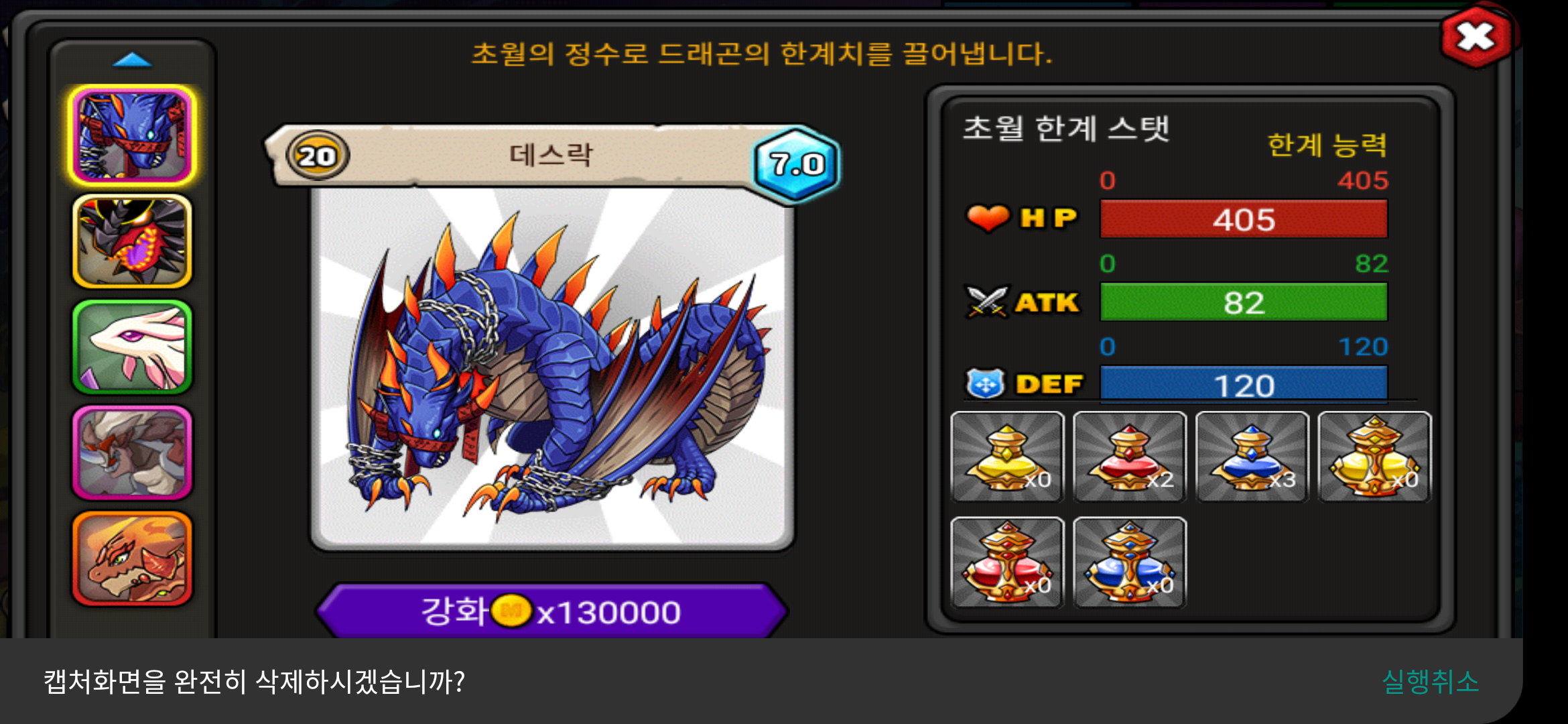Choose the white pink dragon thumbnail
1568x724 pixels.
tap(133, 347)
